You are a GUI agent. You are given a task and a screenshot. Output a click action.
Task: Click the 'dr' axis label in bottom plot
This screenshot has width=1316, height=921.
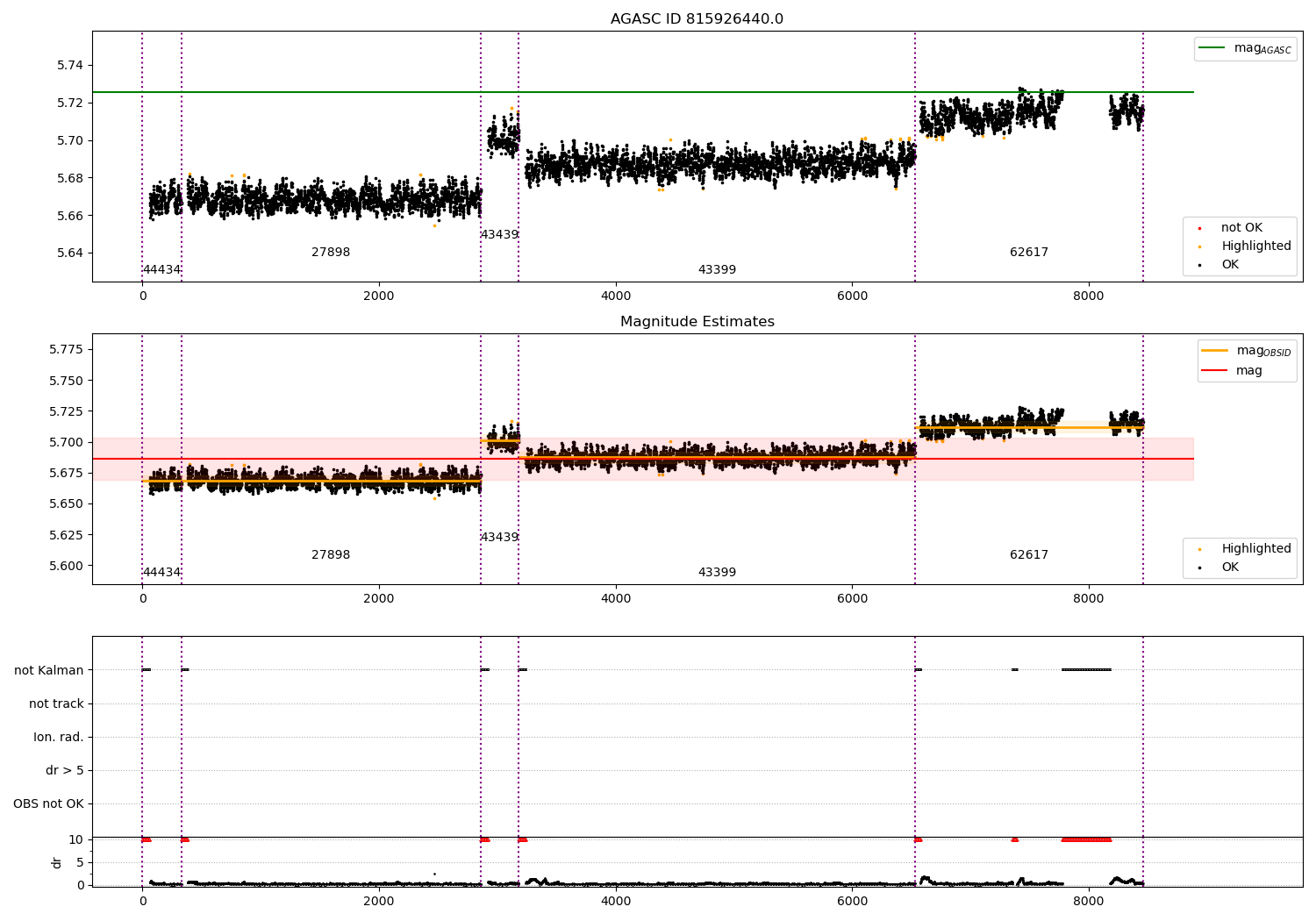coord(57,862)
